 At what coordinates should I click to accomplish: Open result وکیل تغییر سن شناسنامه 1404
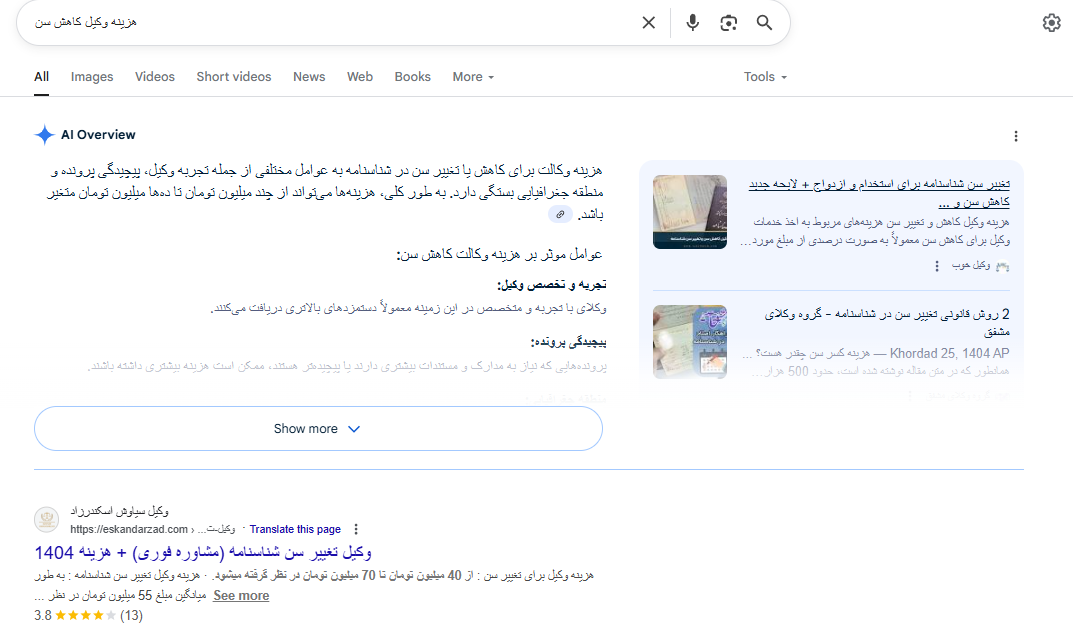click(x=203, y=552)
